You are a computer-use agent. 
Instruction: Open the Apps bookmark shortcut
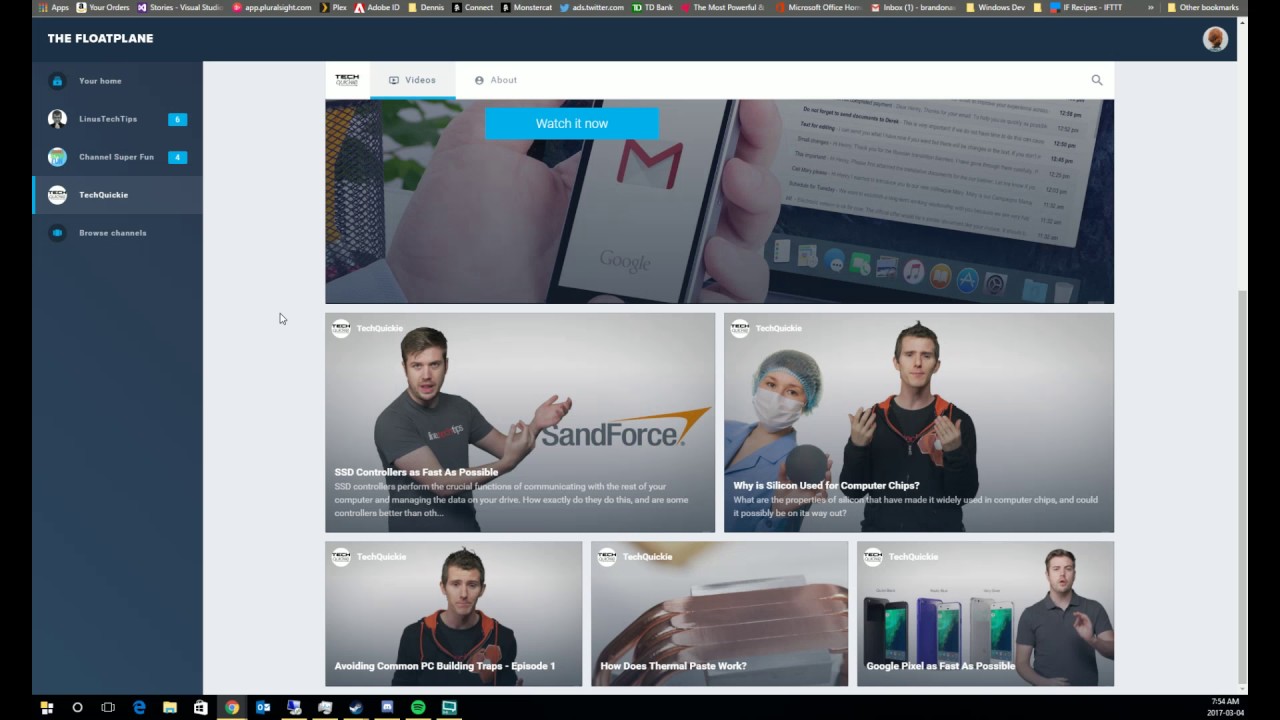pyautogui.click(x=52, y=7)
